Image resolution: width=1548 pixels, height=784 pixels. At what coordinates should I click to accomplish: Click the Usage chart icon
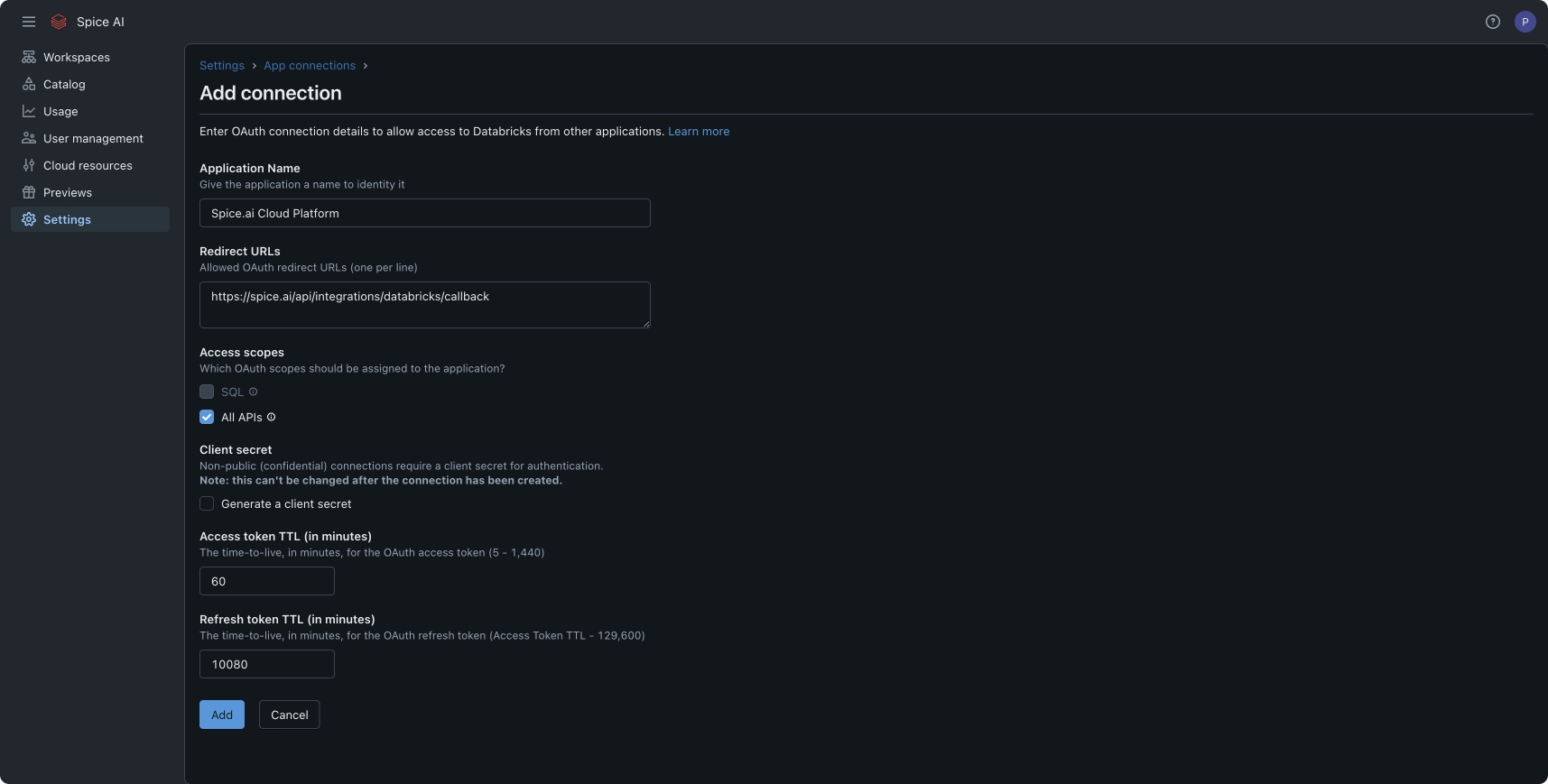click(x=29, y=111)
